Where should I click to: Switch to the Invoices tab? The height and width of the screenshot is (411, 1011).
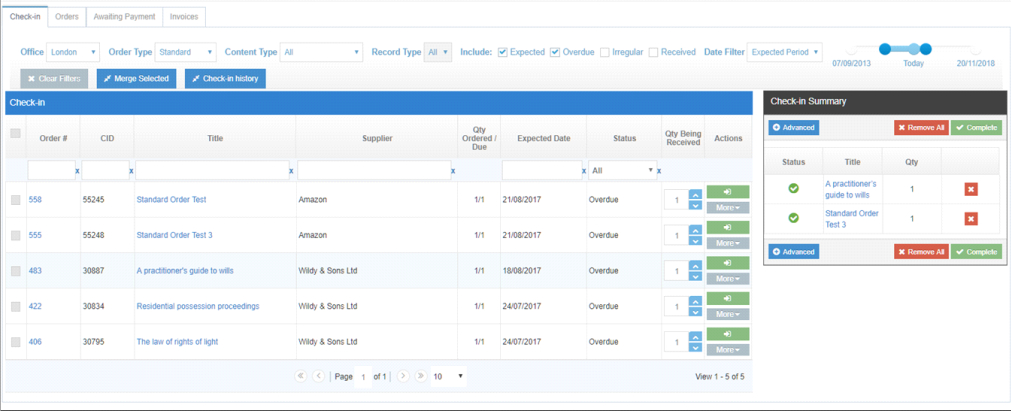coord(184,17)
